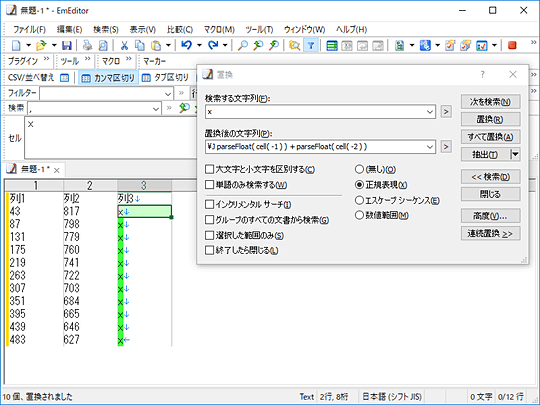Click the Copy icon
540x405 pixels.
[x=140, y=45]
